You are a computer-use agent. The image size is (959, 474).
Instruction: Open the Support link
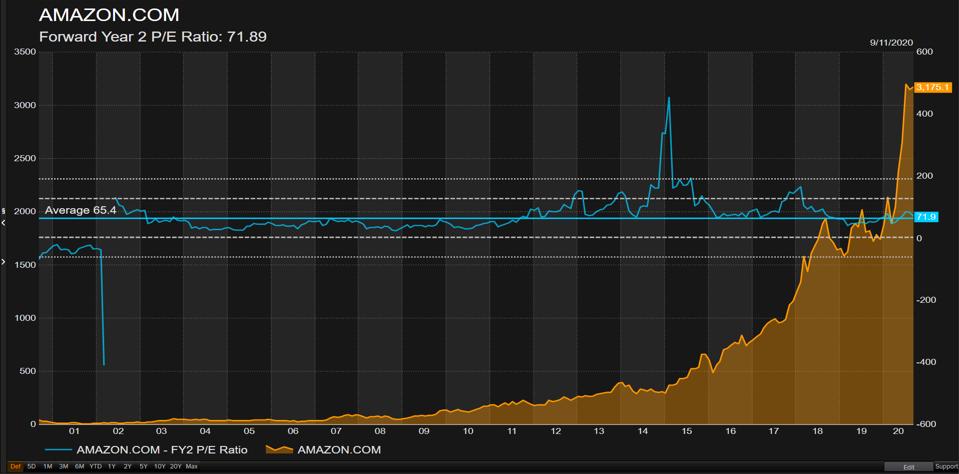point(946,467)
